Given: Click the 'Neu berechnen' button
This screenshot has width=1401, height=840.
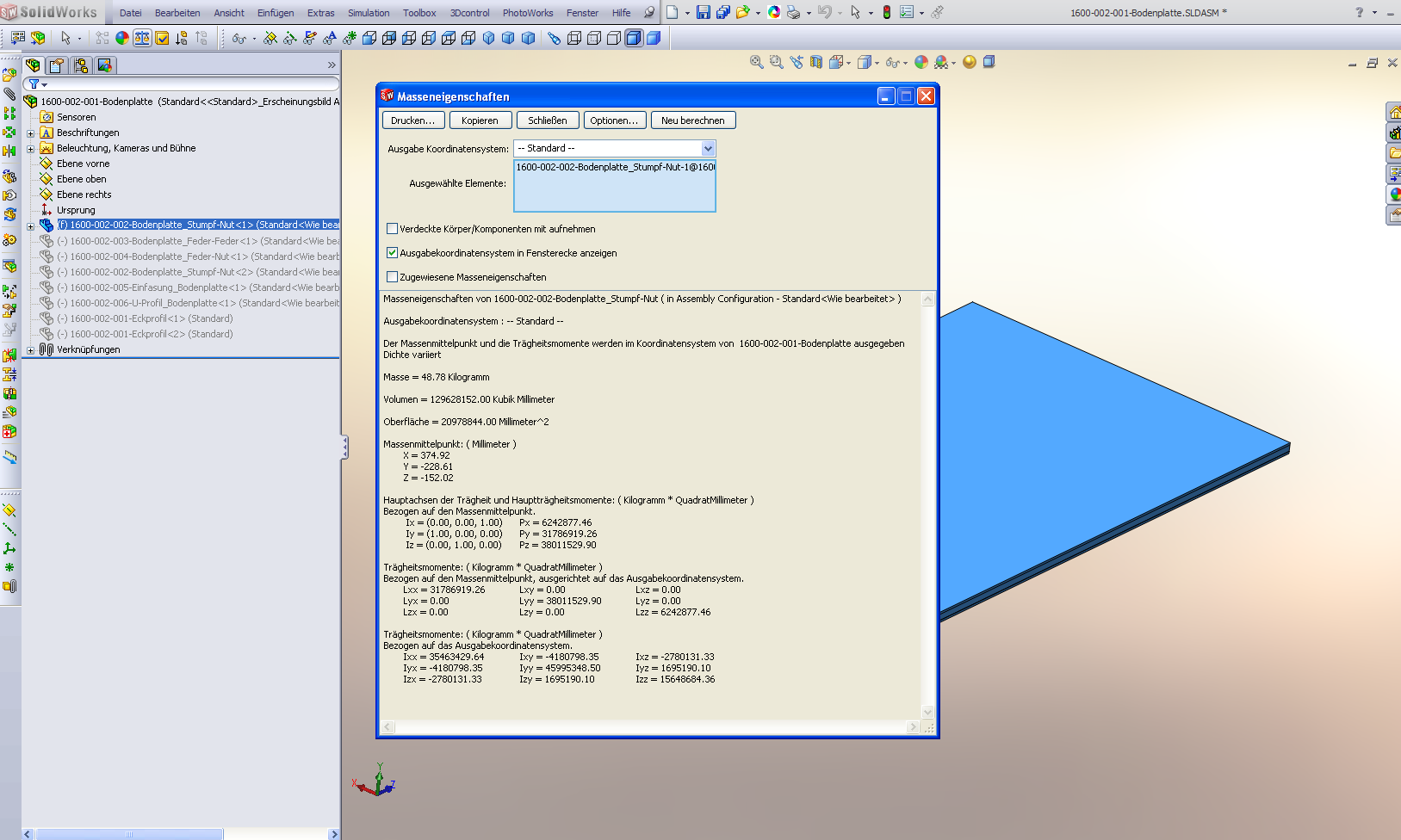Looking at the screenshot, I should point(692,120).
